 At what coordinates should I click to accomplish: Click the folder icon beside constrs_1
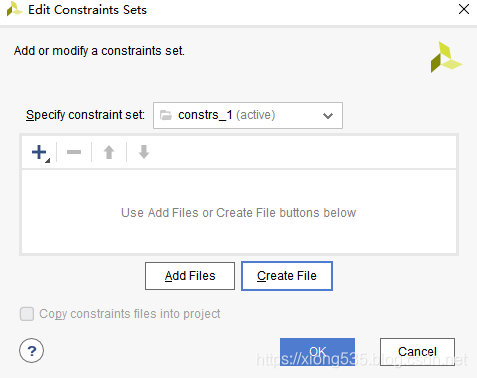pyautogui.click(x=166, y=115)
